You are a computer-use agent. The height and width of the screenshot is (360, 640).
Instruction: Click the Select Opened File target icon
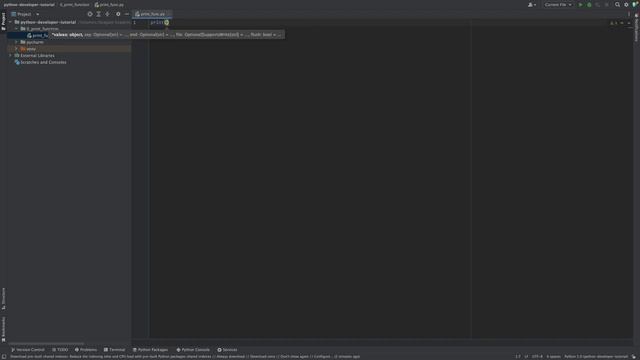pyautogui.click(x=90, y=14)
